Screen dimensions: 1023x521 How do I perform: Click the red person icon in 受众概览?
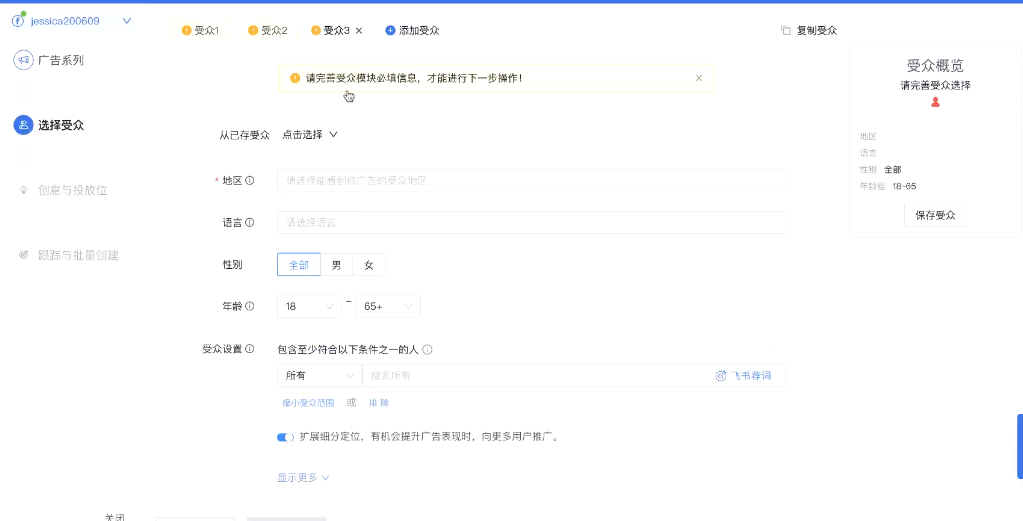pos(936,102)
